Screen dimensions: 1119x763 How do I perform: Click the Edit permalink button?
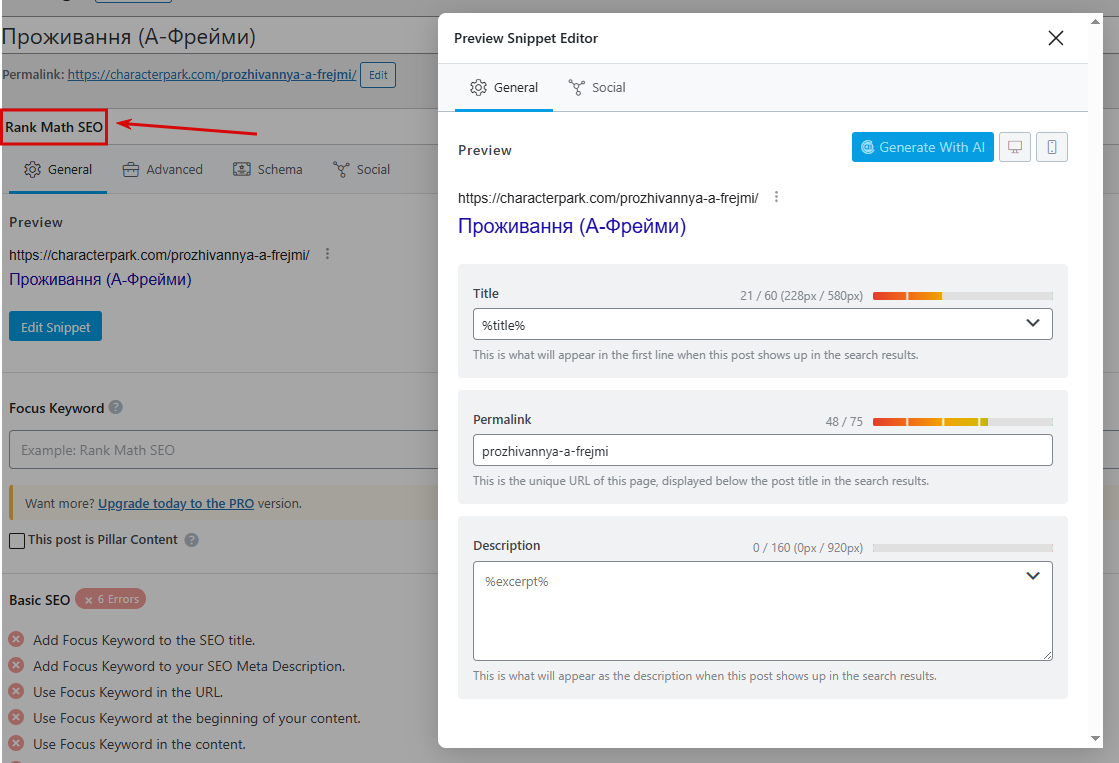point(378,75)
